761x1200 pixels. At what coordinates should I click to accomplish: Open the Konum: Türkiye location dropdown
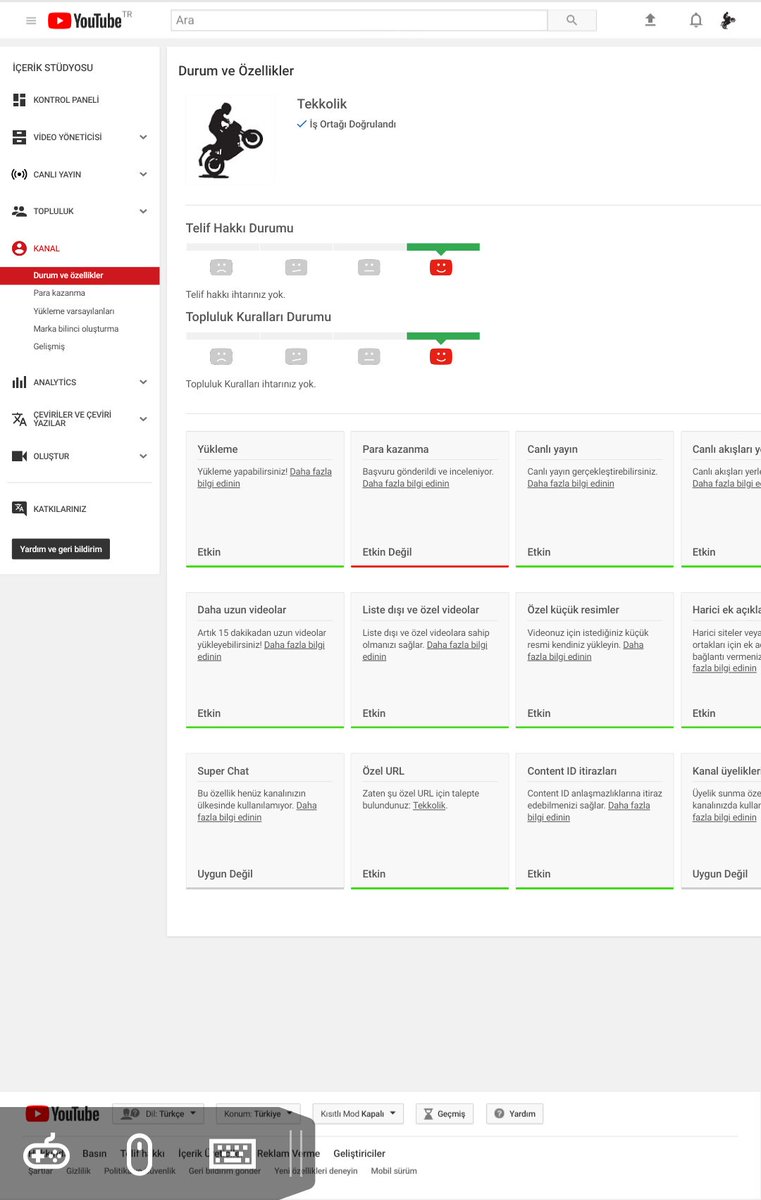258,1114
